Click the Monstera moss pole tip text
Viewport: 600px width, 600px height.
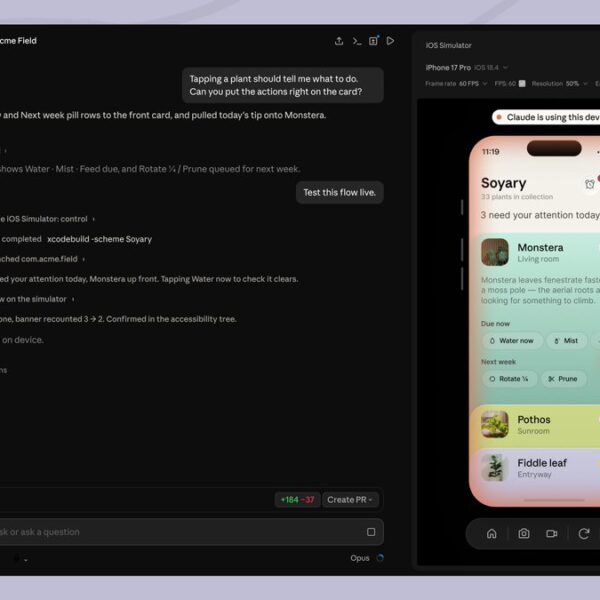tap(540, 290)
